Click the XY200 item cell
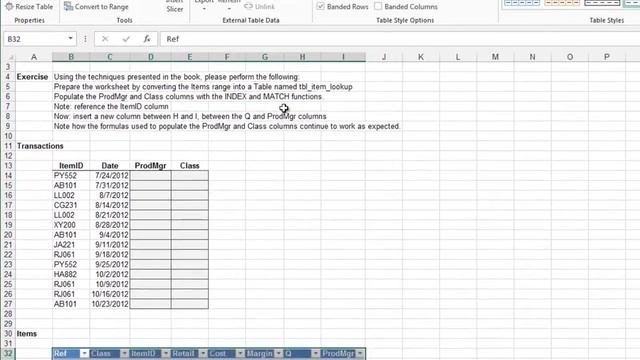Viewport: 640px width, 360px height. click(x=71, y=225)
